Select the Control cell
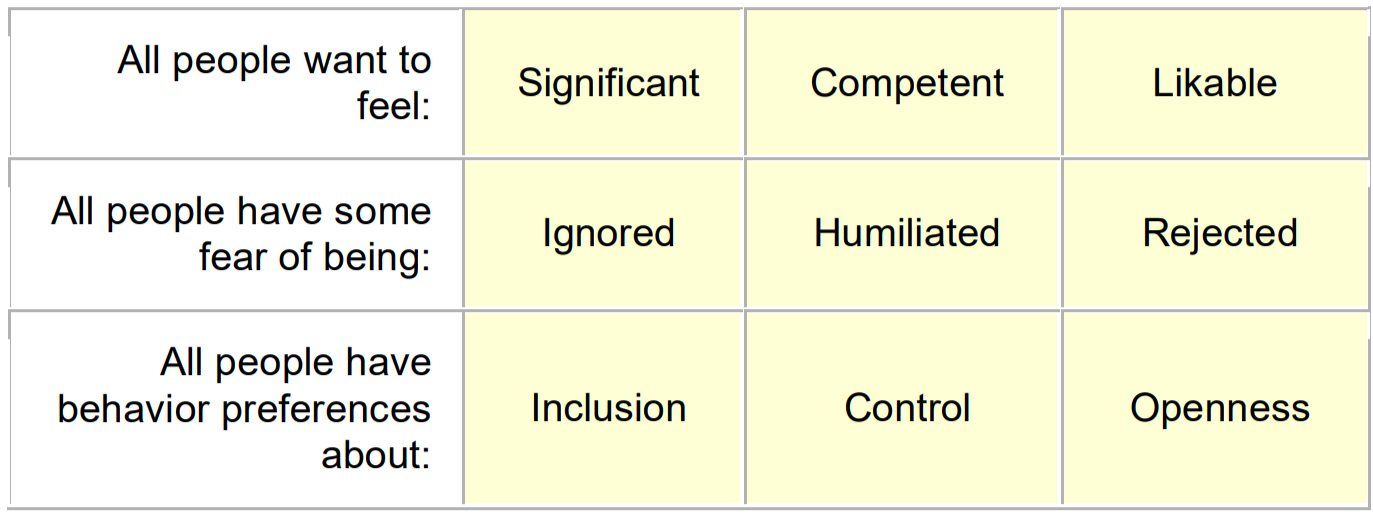Screen dimensions: 1373x514 [x=907, y=408]
